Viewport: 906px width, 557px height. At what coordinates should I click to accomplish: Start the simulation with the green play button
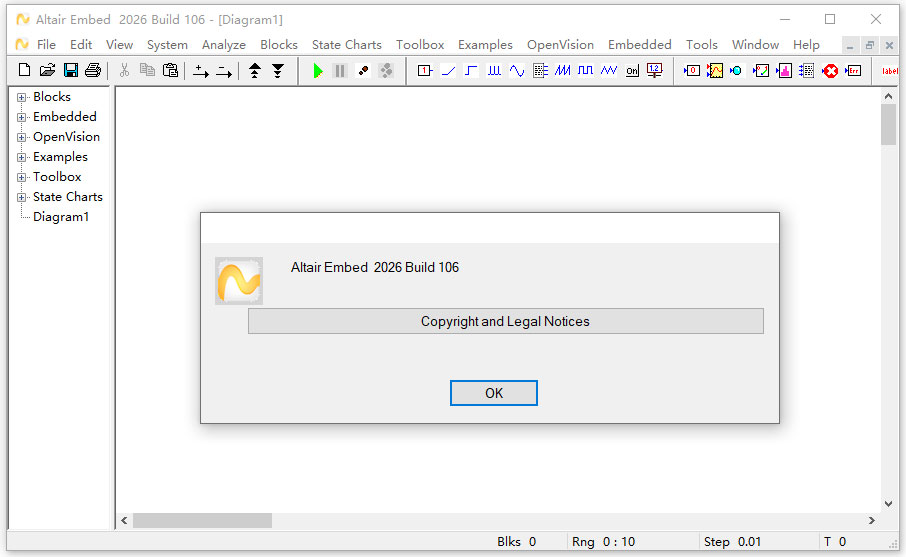tap(317, 70)
